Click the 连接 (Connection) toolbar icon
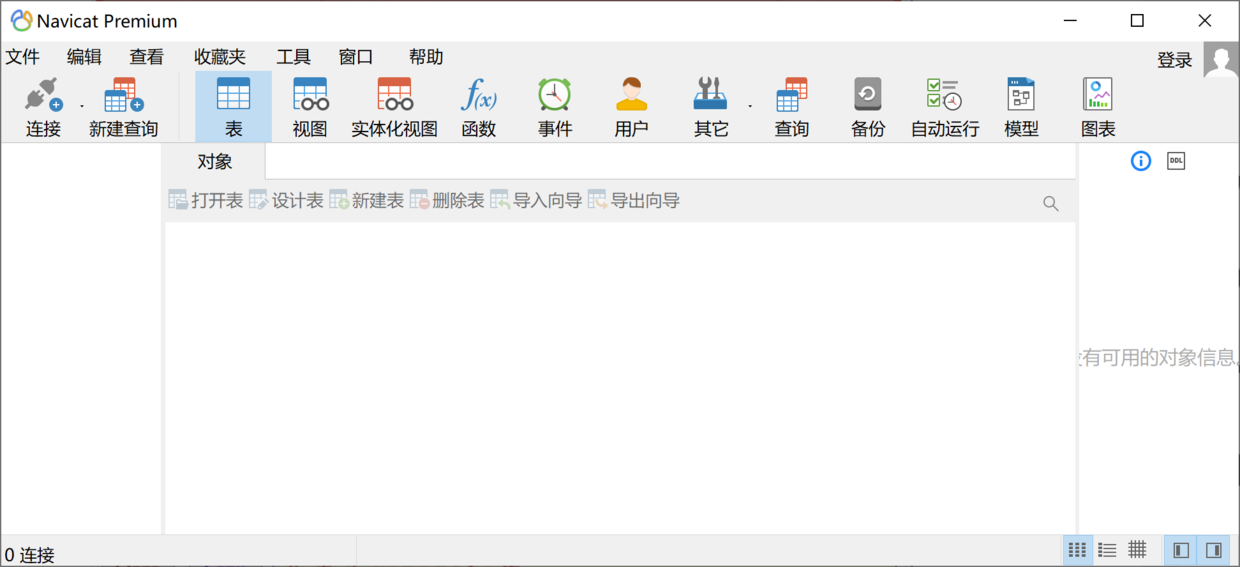This screenshot has height=567, width=1240. [43, 106]
